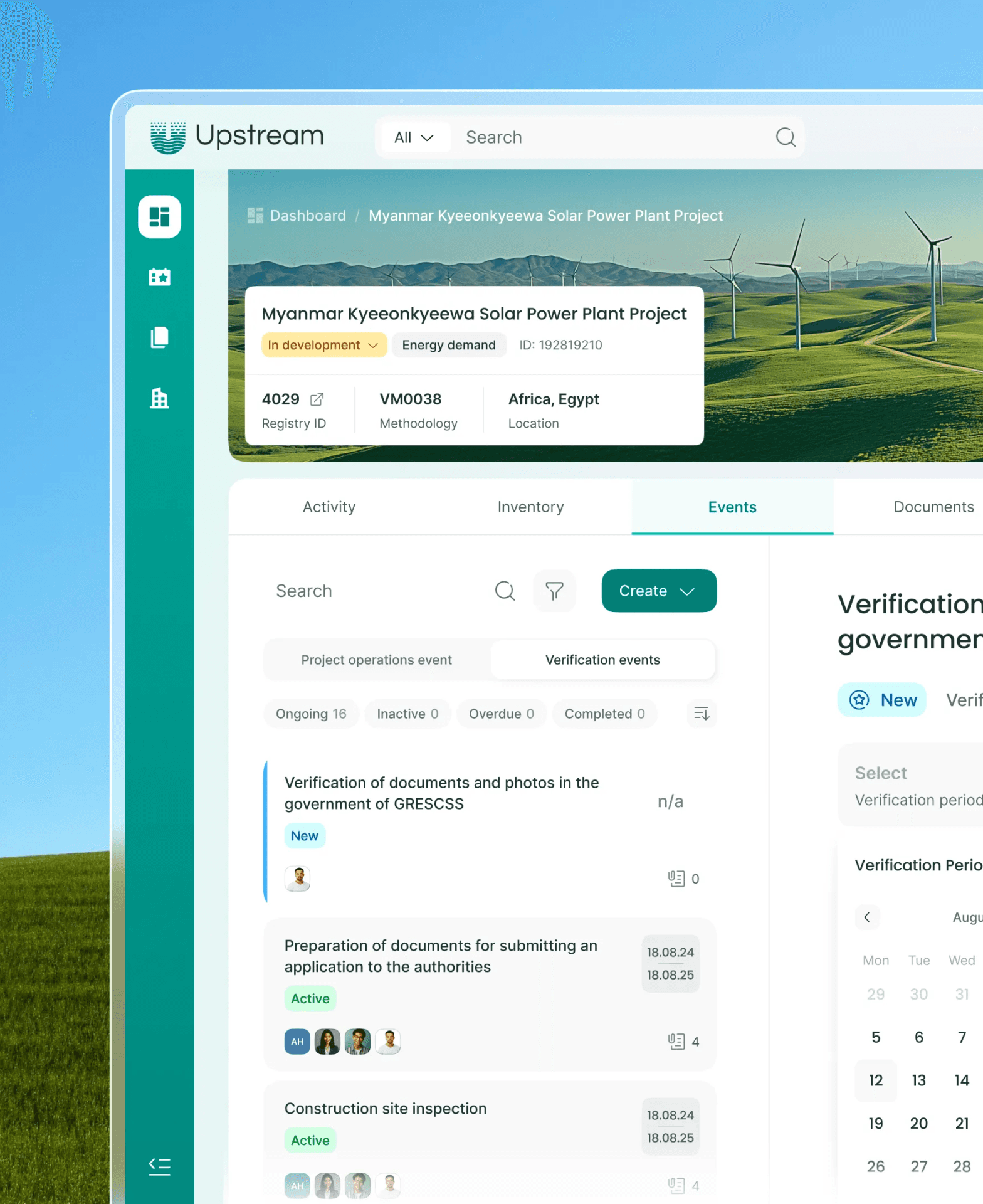
Task: Select day 27 in calendar
Action: coord(919,1166)
